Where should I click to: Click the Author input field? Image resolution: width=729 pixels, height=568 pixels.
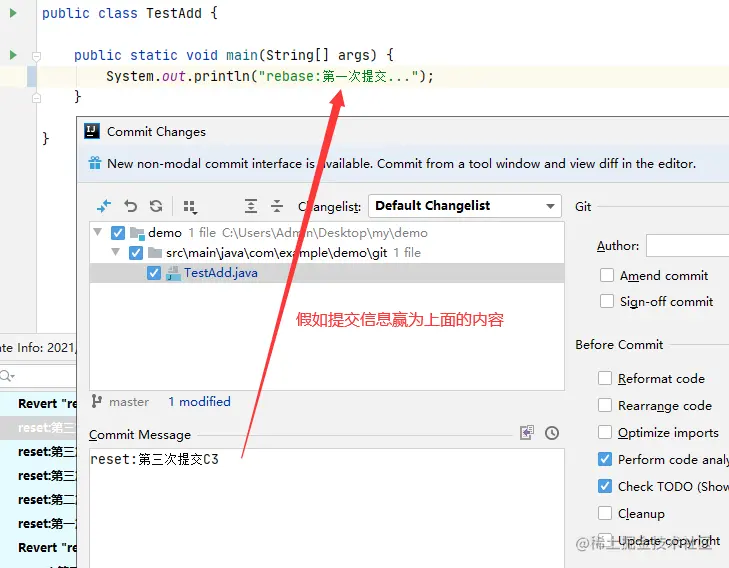[687, 245]
